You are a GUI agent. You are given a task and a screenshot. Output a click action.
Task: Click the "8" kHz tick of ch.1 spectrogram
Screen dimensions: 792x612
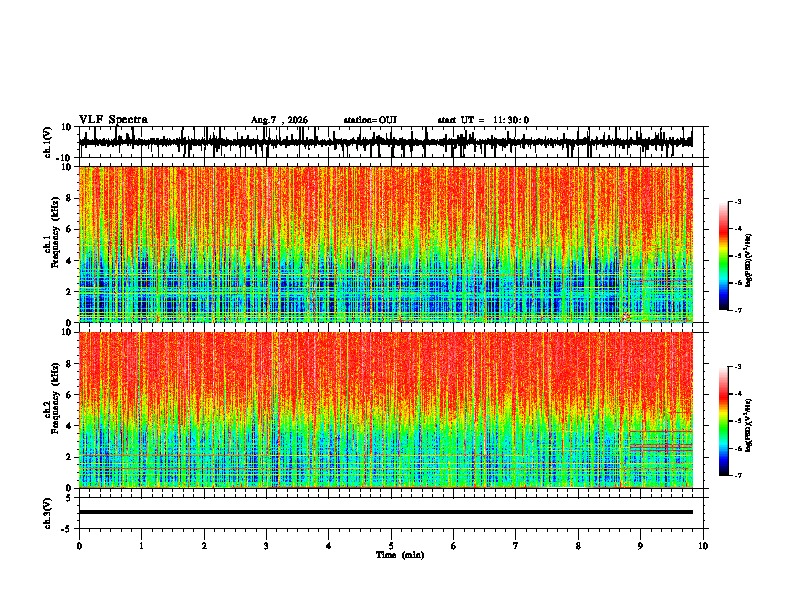point(69,198)
